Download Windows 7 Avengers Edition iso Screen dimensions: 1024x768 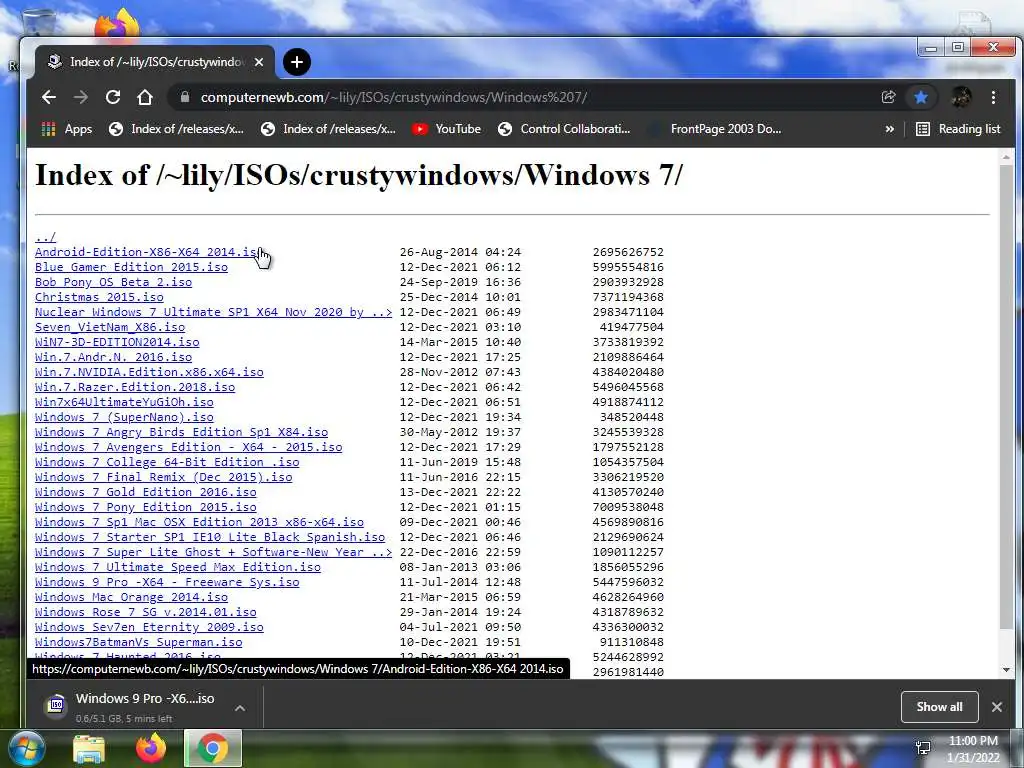[x=189, y=447]
